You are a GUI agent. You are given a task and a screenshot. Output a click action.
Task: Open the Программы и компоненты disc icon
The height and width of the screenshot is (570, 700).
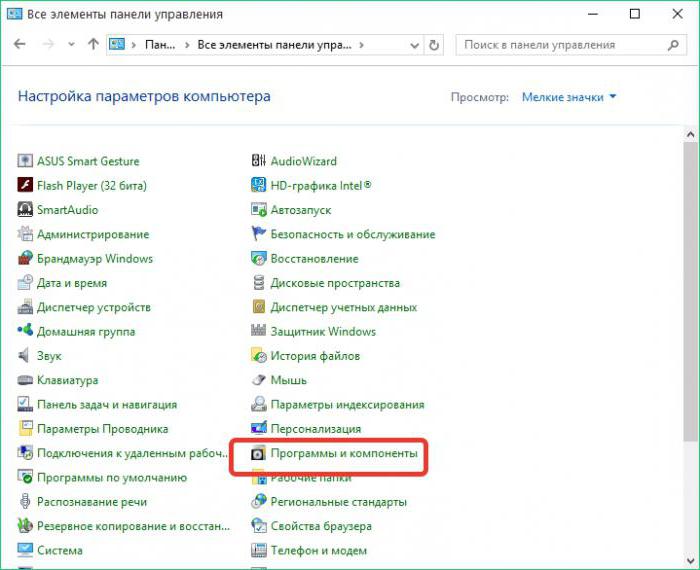[x=258, y=453]
